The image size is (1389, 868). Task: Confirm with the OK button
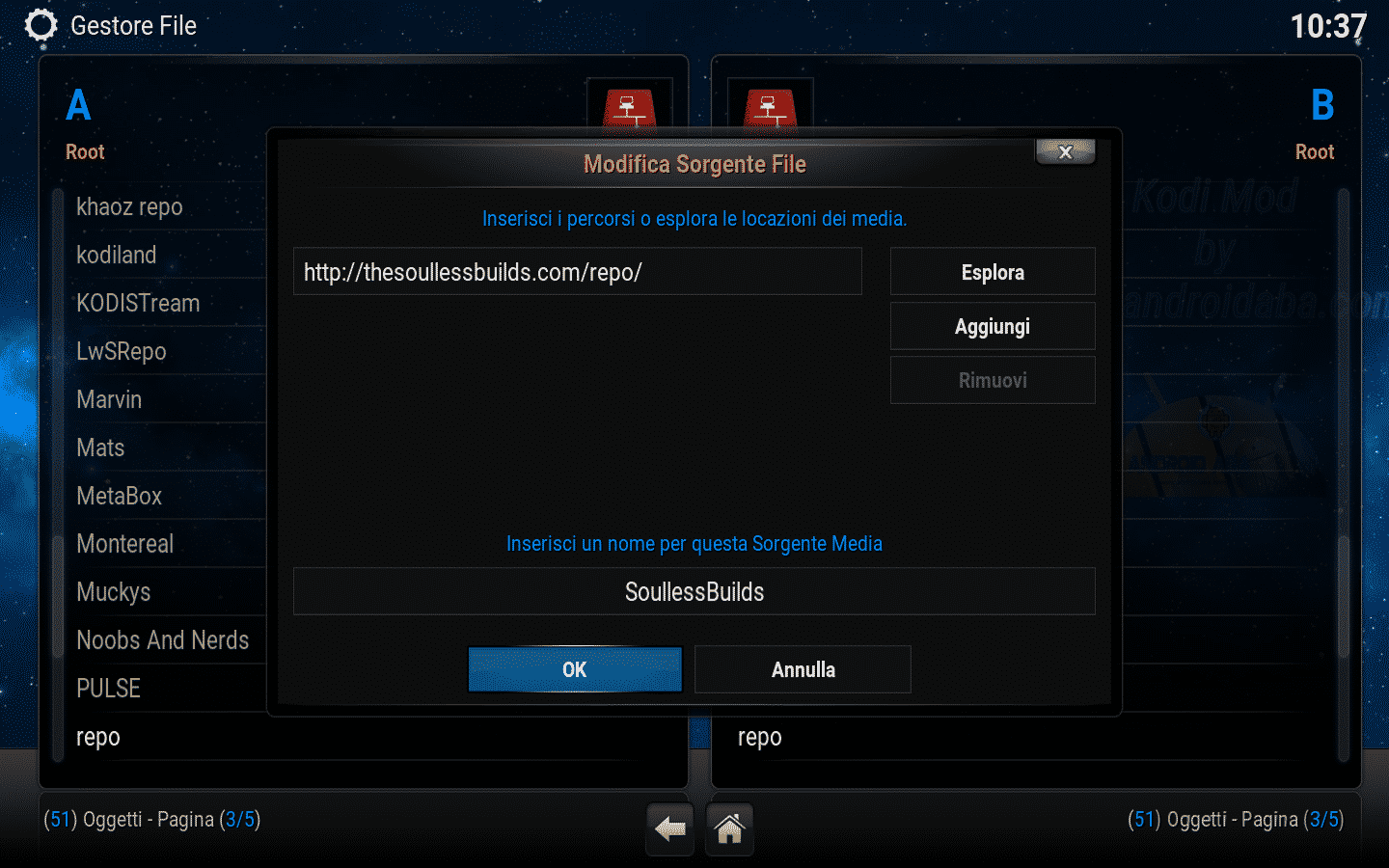point(575,669)
